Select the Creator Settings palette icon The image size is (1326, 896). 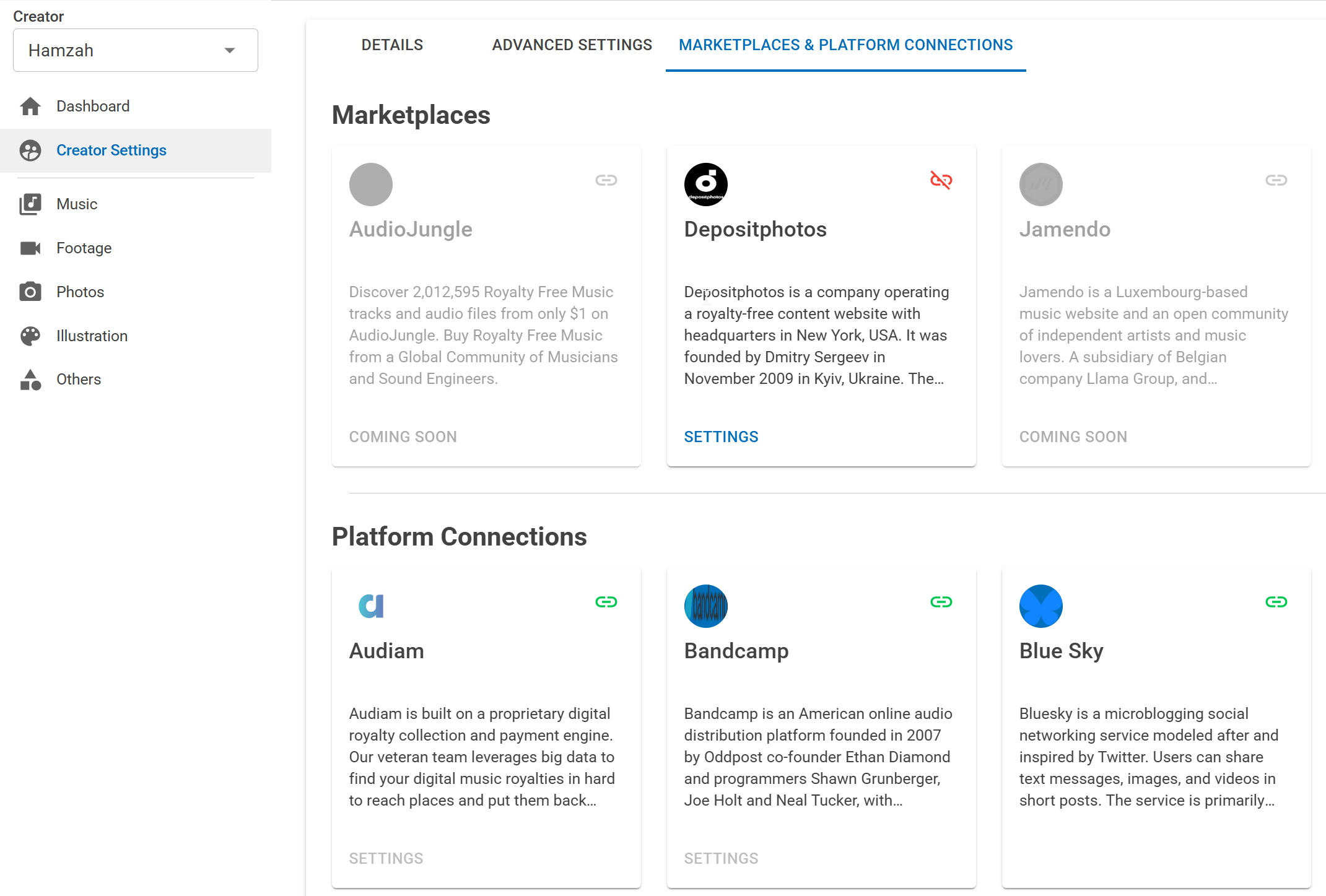[x=30, y=150]
